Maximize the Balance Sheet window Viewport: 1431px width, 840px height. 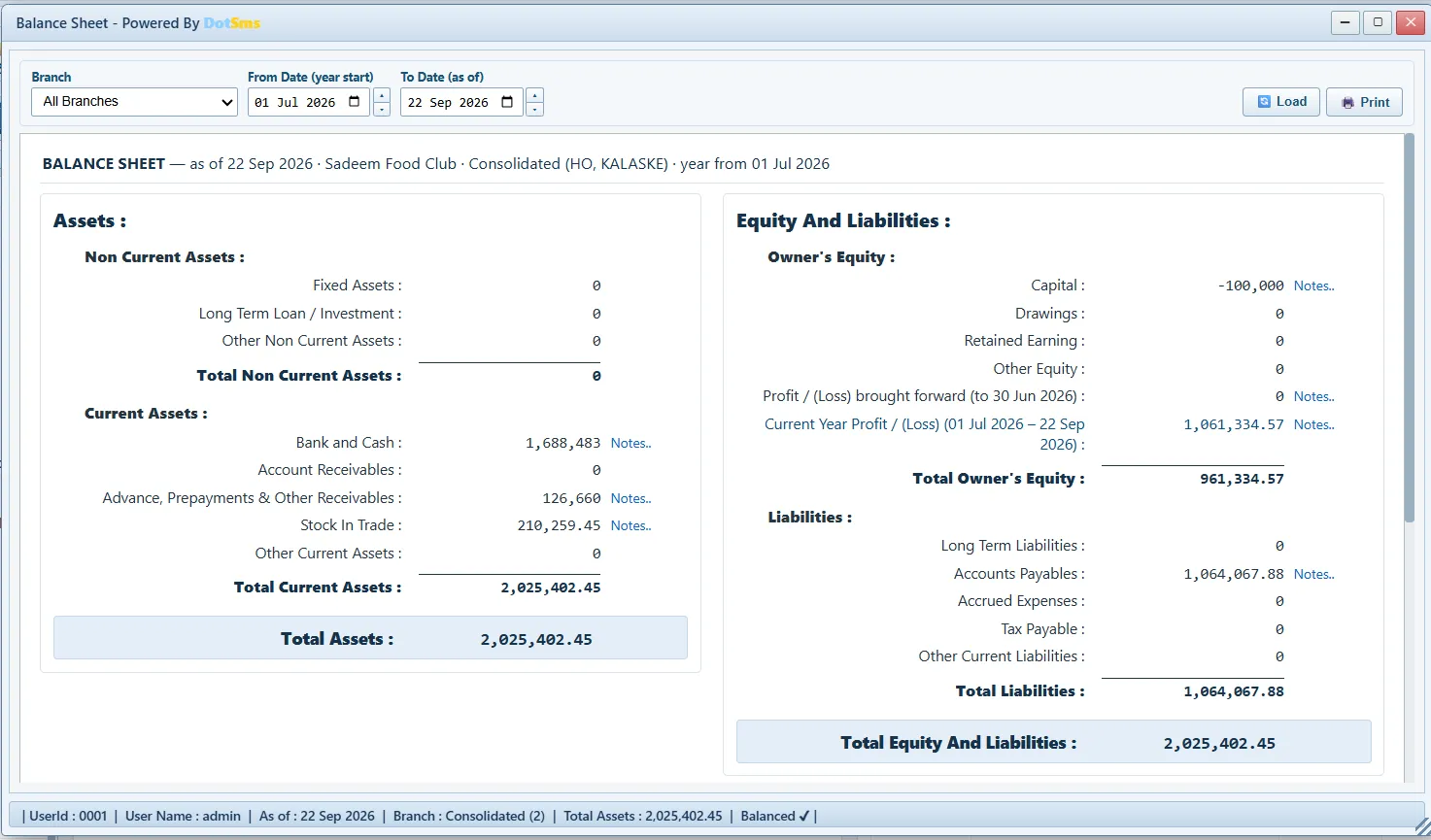pos(1378,22)
